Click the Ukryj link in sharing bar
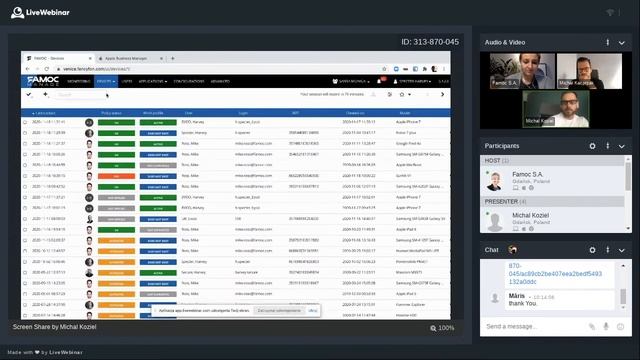The height and width of the screenshot is (360, 640). [x=313, y=311]
